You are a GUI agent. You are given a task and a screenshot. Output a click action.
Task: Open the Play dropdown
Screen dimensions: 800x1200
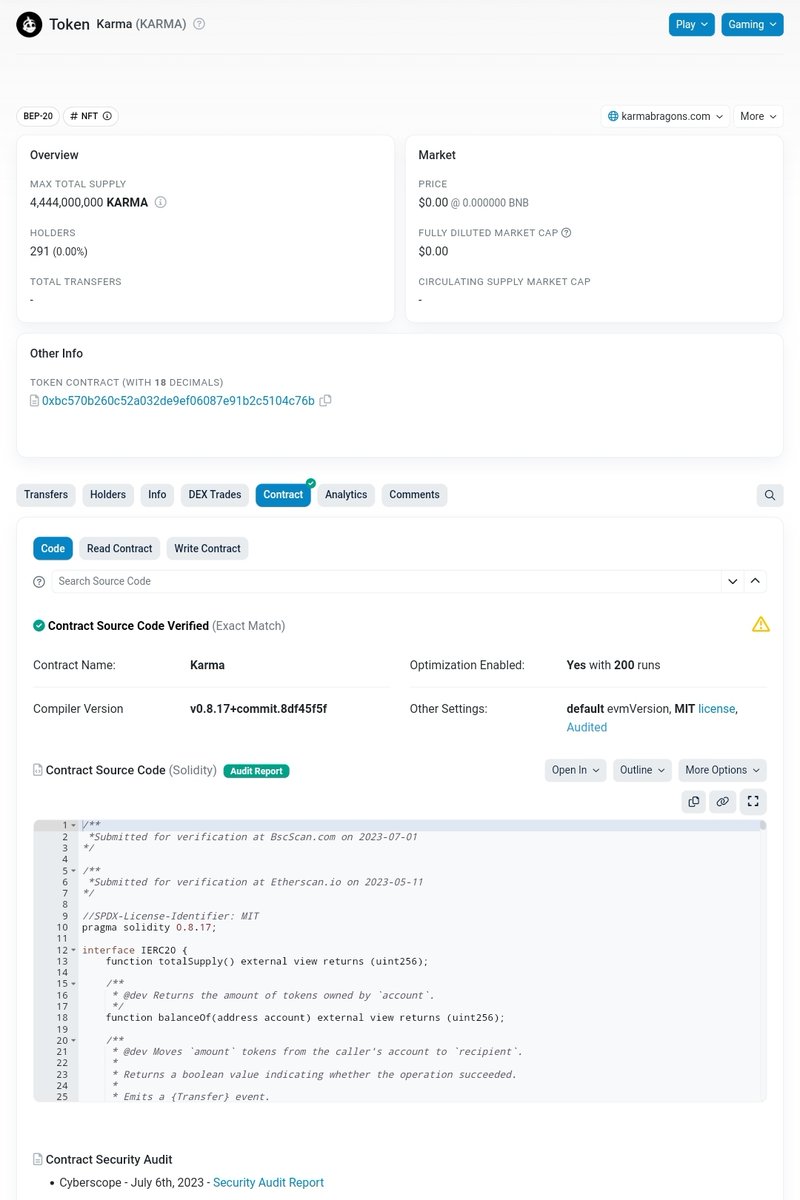click(692, 24)
